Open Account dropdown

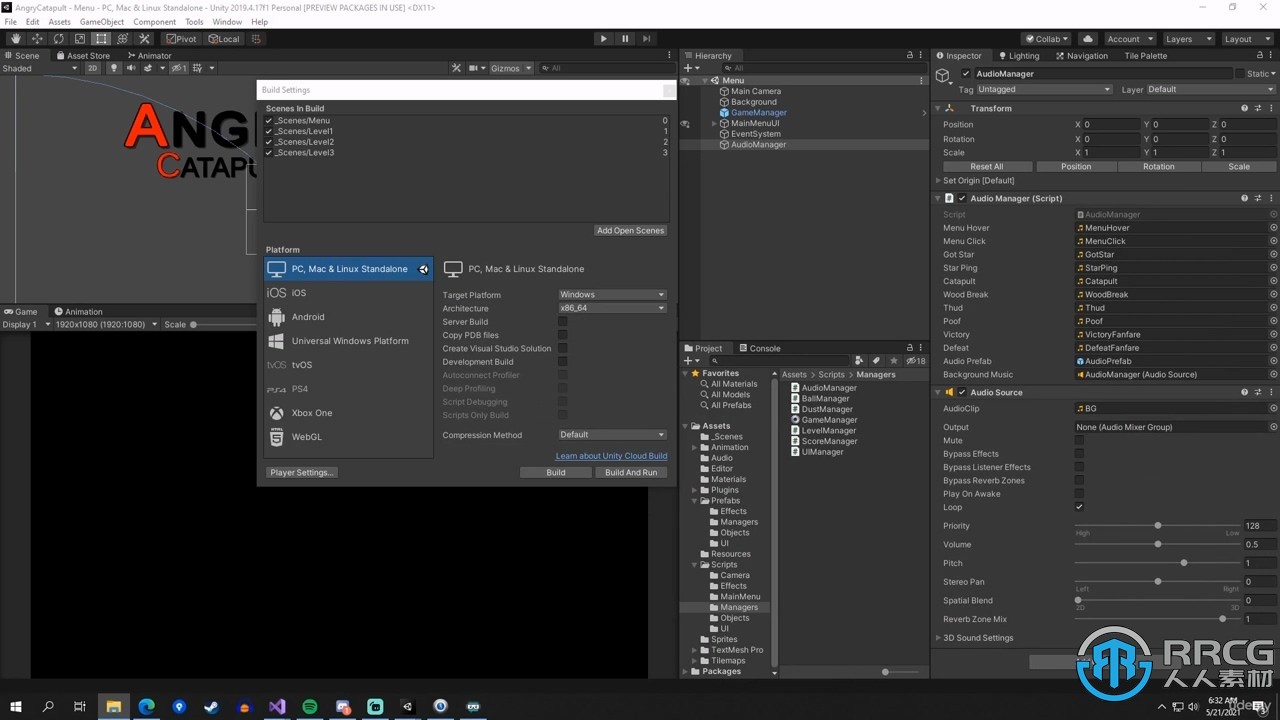1128,39
